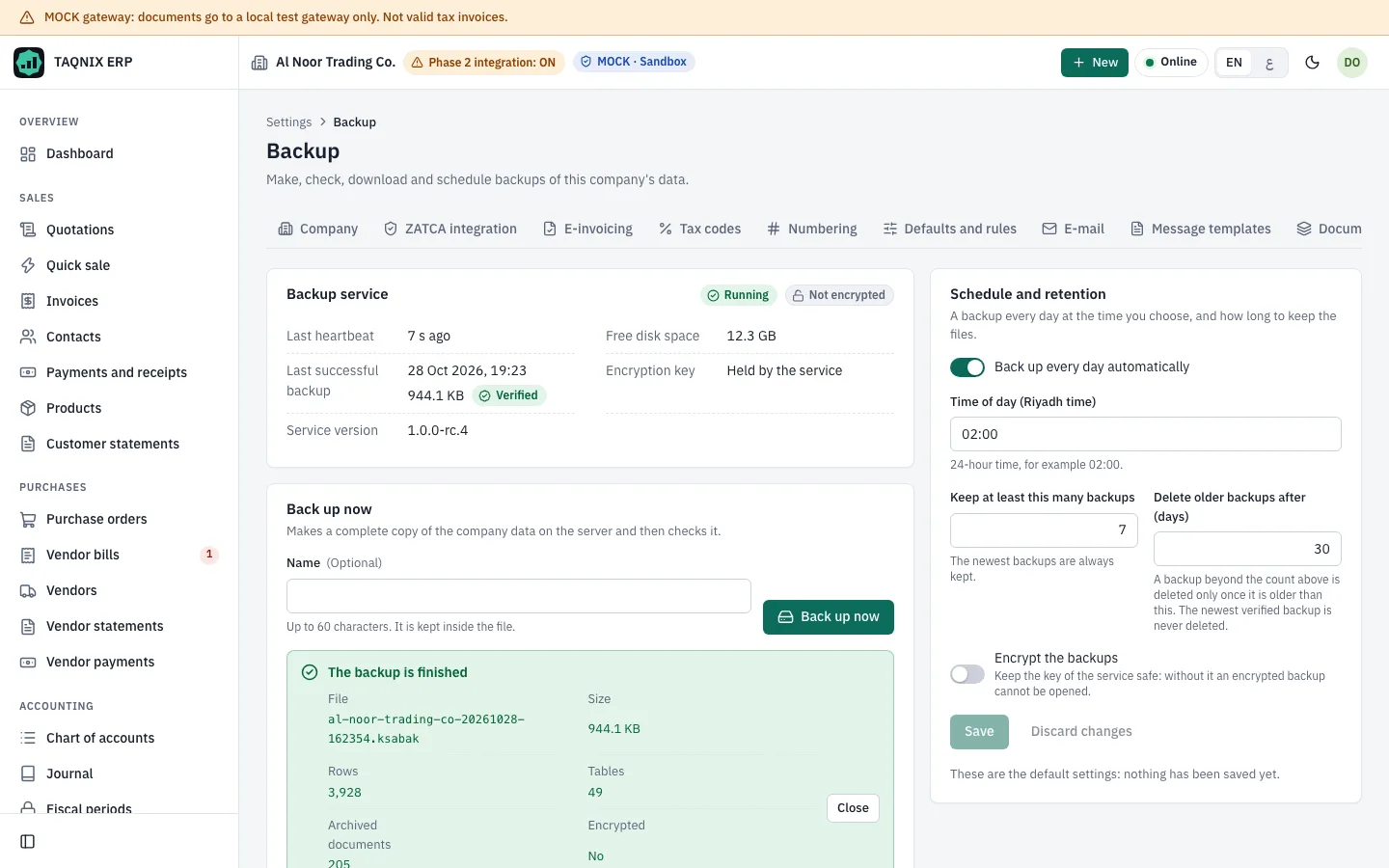The image size is (1389, 868).
Task: Click the Delete older backups after days field
Action: pos(1247,550)
